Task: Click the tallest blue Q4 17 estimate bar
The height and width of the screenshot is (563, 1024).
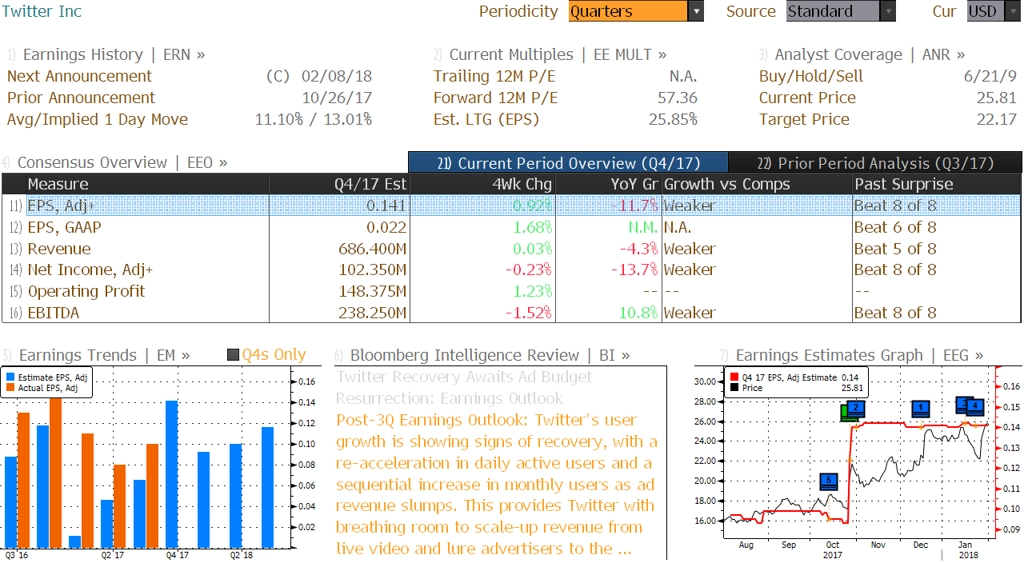Action: [172, 474]
